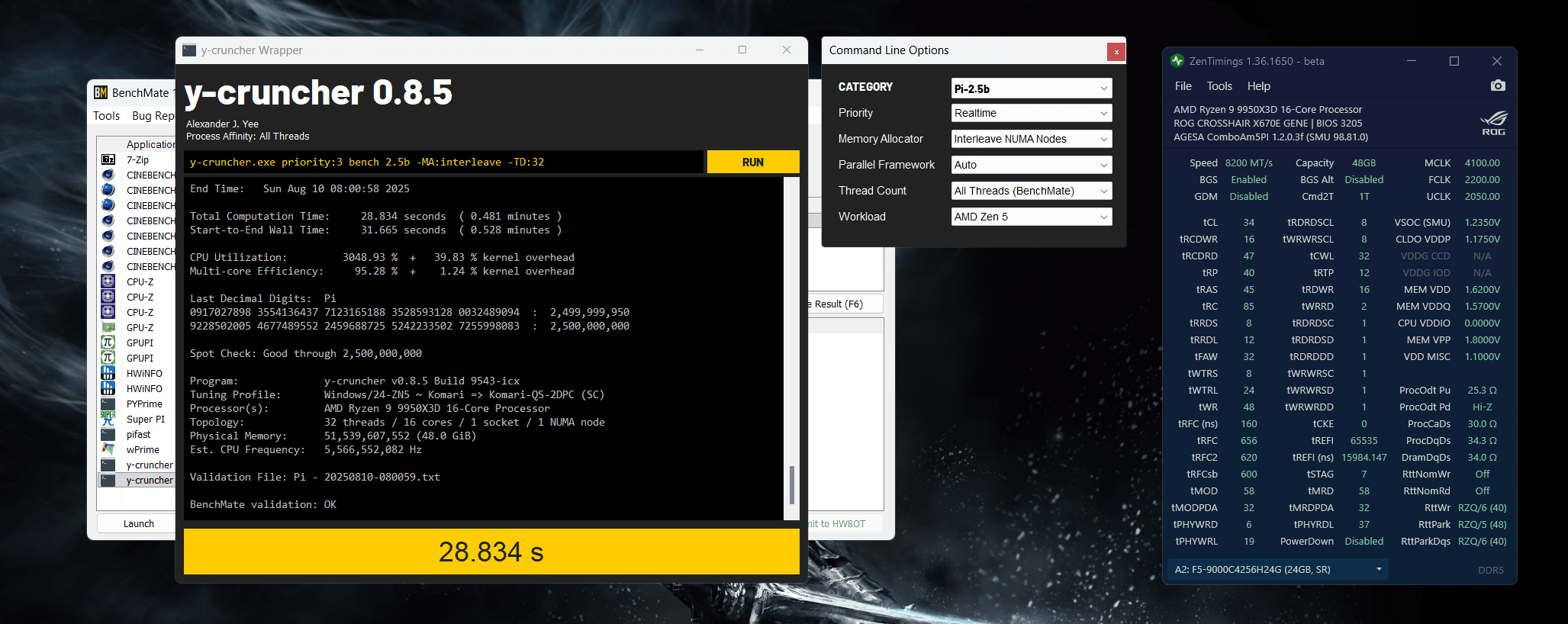
Task: Open ZenTimings File menu
Action: click(1183, 86)
